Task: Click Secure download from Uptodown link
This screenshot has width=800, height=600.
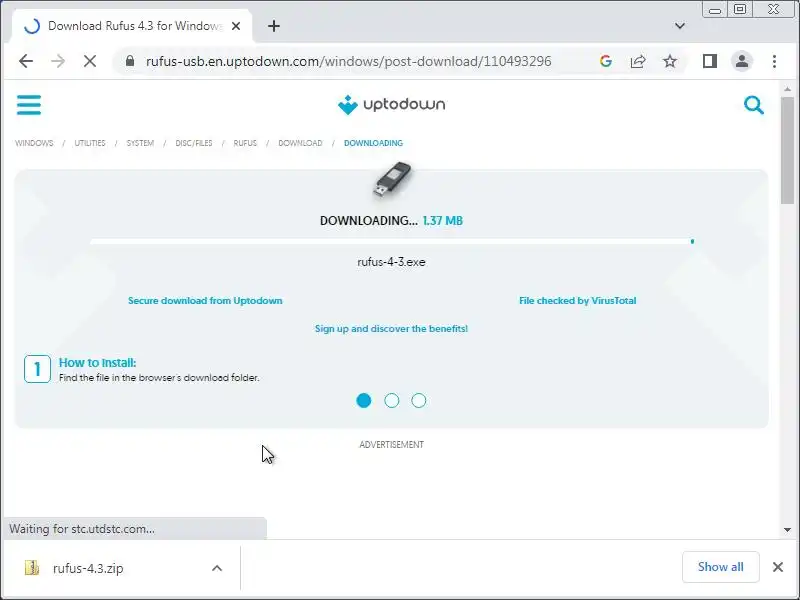Action: click(205, 301)
